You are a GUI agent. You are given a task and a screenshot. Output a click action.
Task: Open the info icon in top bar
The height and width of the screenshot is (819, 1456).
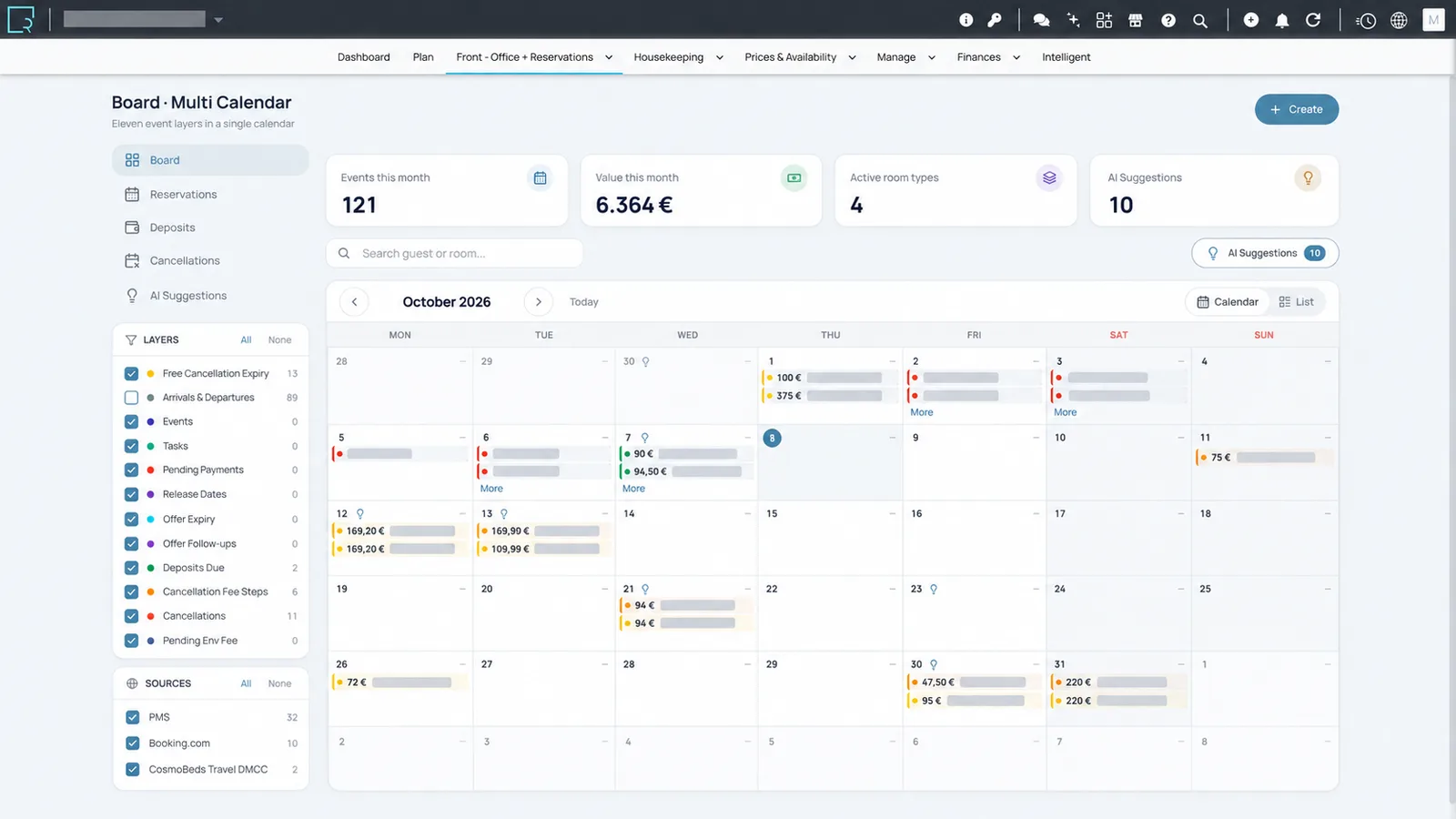(x=966, y=20)
